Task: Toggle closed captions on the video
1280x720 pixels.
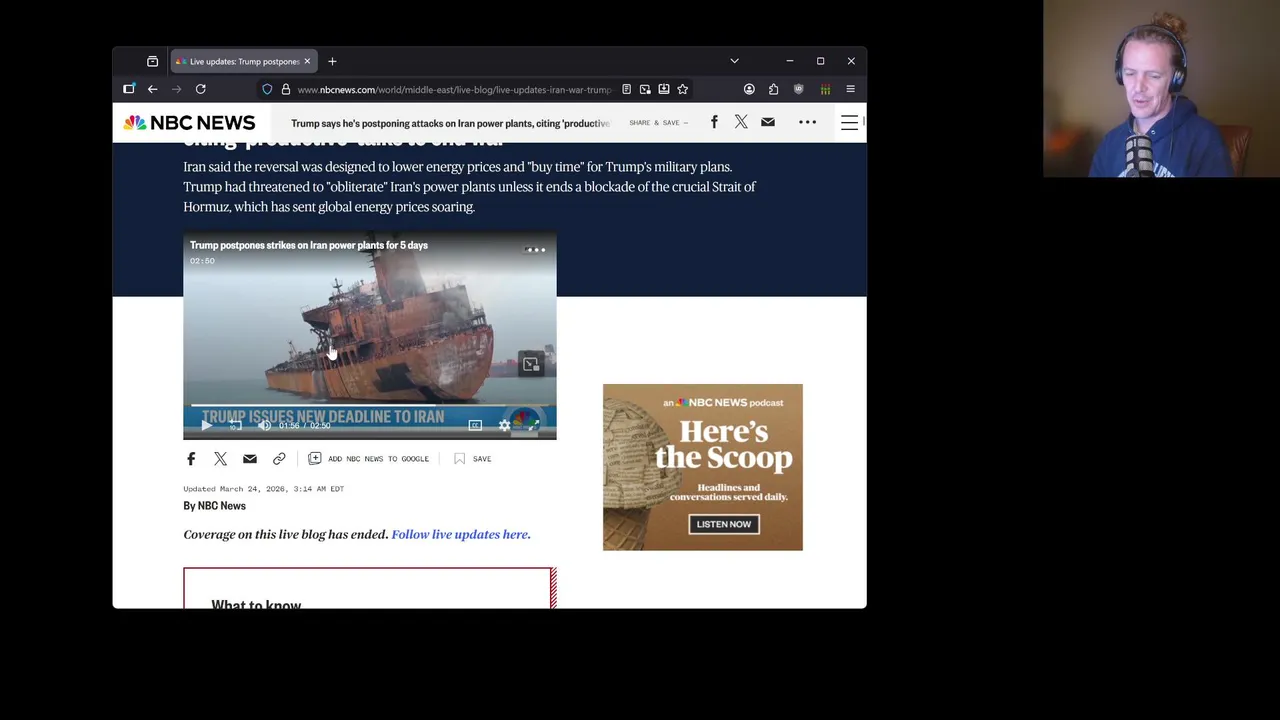Action: coord(475,426)
